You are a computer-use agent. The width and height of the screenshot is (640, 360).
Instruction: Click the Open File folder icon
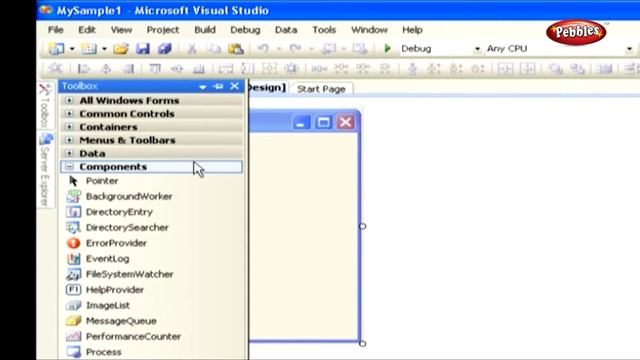coord(121,49)
